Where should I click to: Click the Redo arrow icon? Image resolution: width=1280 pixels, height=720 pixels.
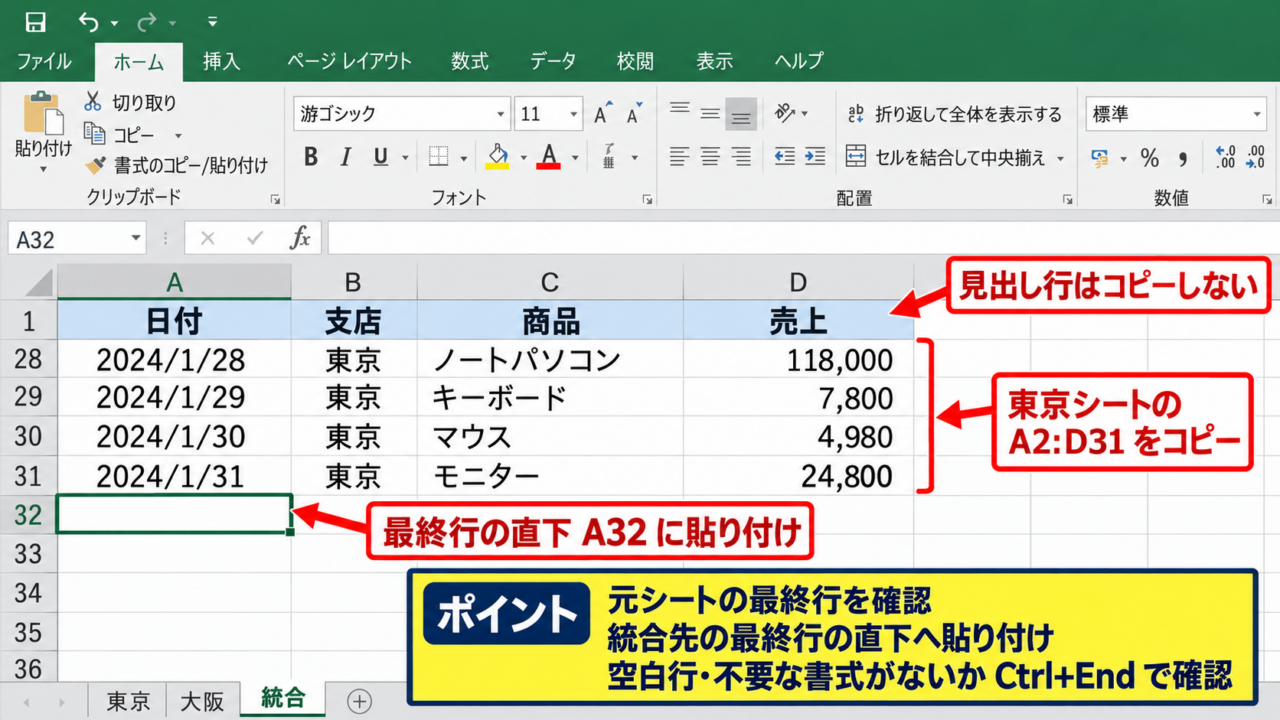click(x=147, y=21)
